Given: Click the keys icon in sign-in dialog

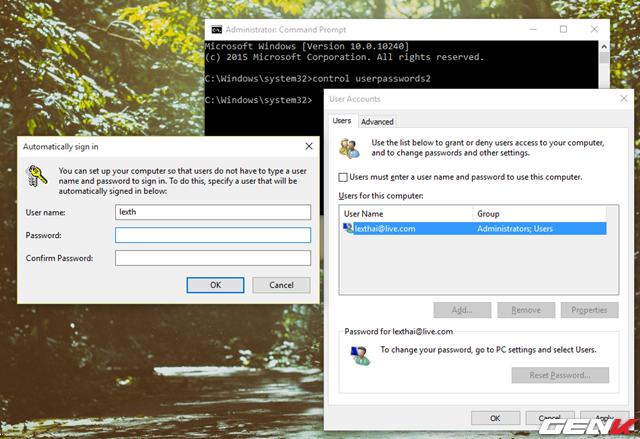Looking at the screenshot, I should tap(36, 175).
